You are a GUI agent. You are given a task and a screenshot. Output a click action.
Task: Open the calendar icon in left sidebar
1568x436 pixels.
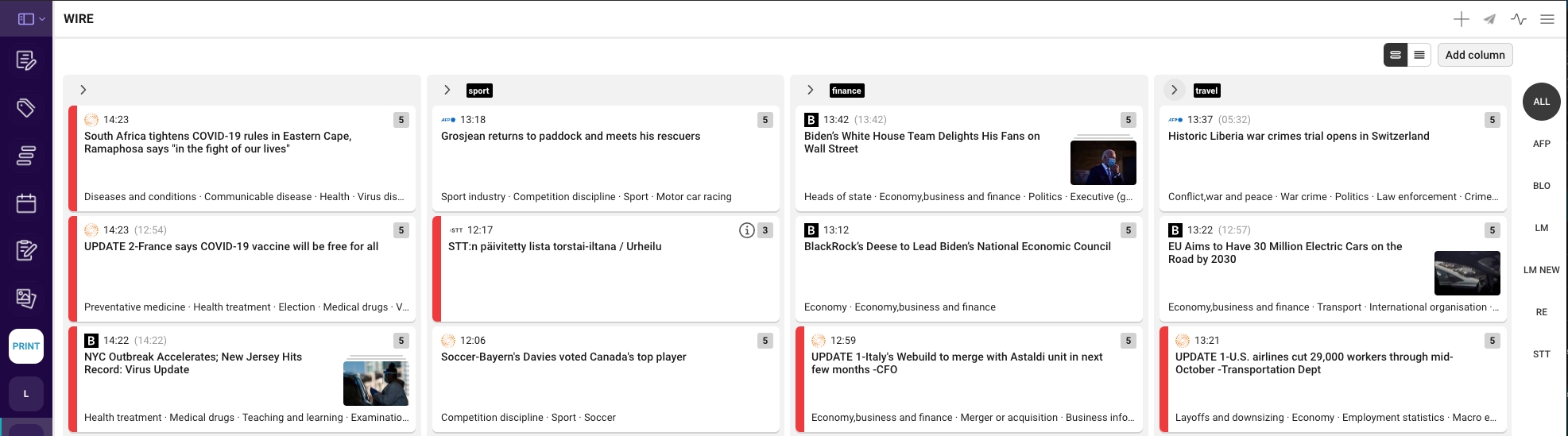26,203
